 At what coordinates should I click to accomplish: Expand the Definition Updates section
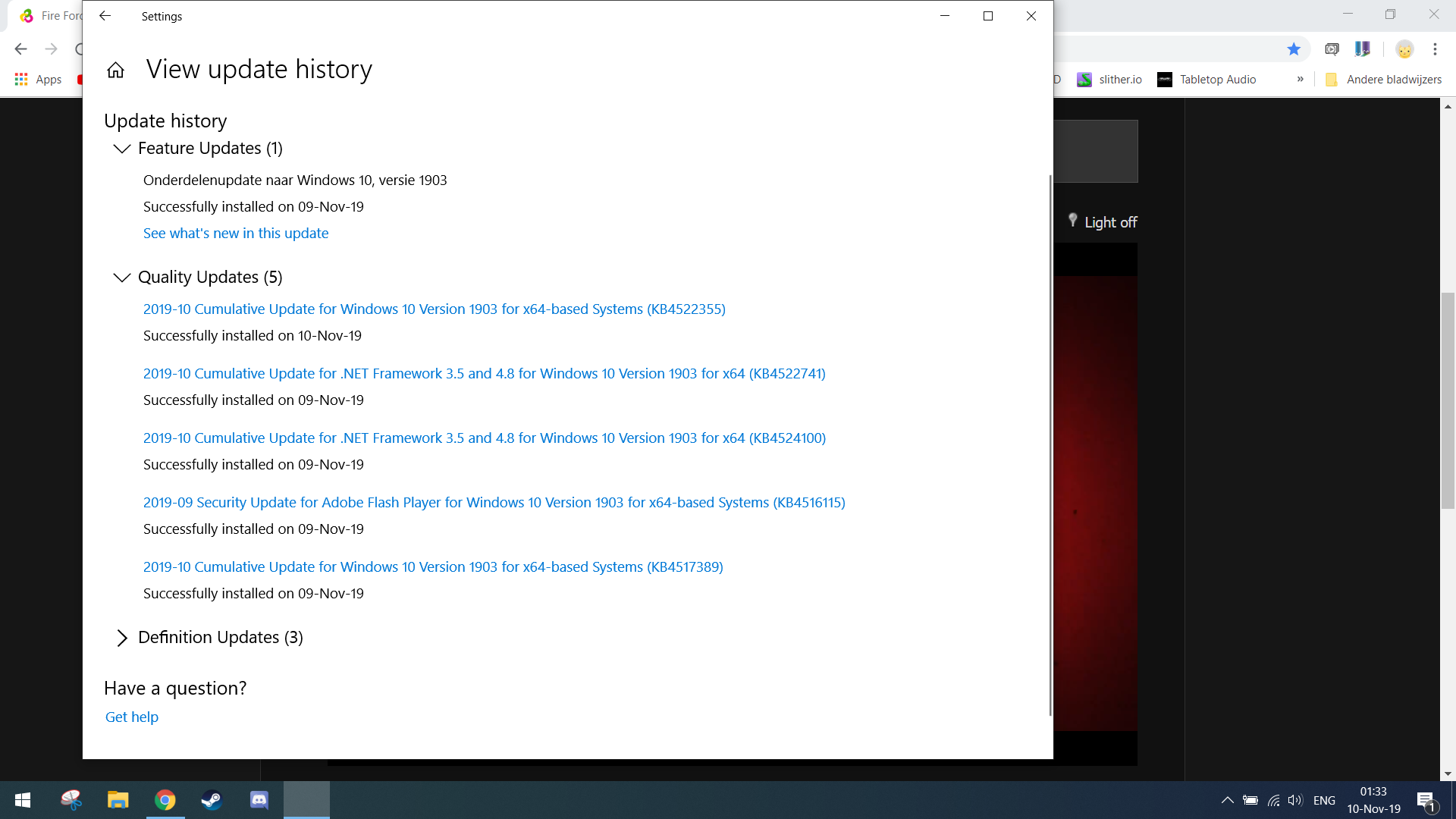pyautogui.click(x=121, y=638)
